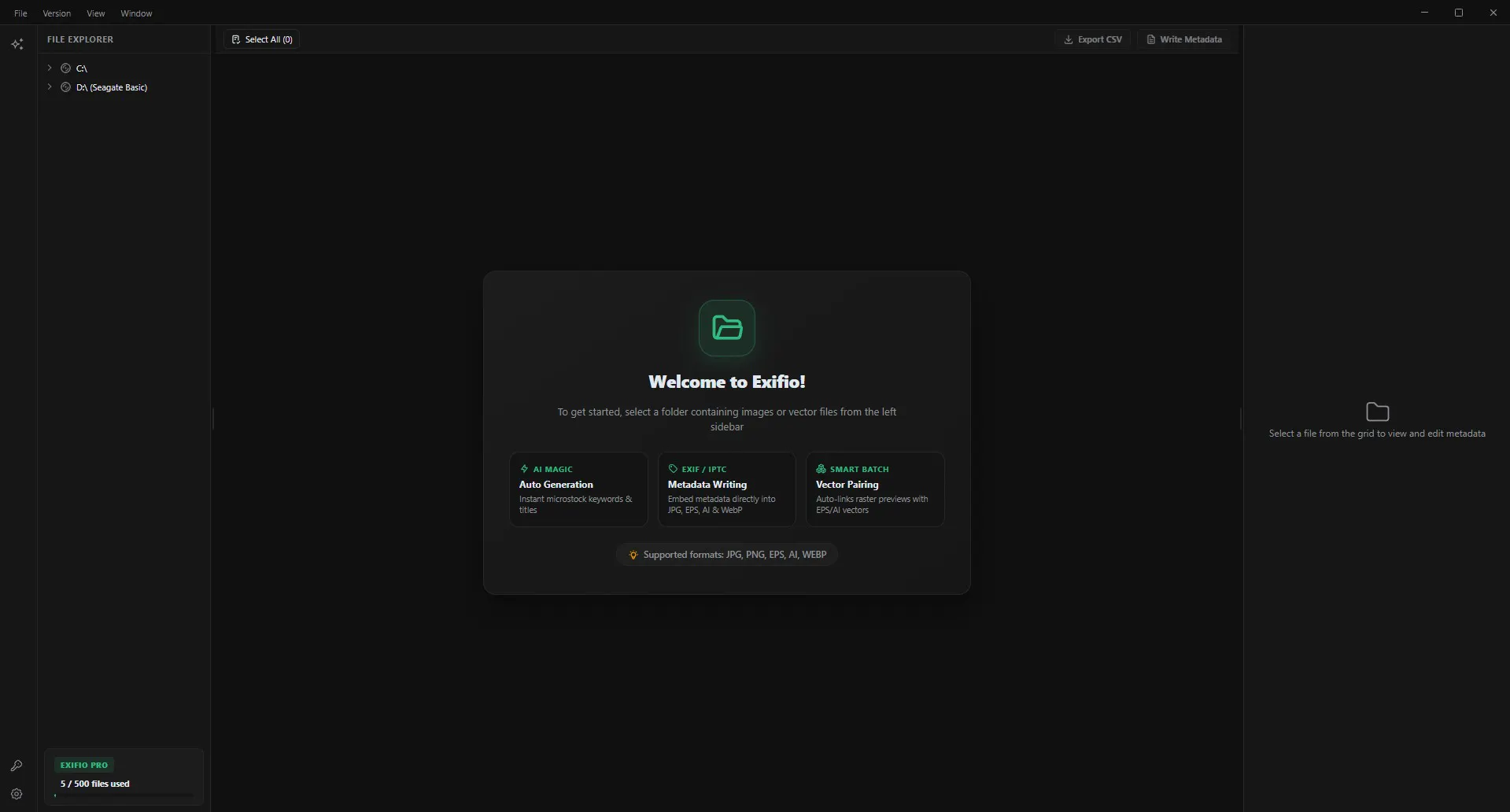Click the "Supported formats: JPG, PNG, EPS, AI, WEBP" text
Image resolution: width=1510 pixels, height=812 pixels.
[x=735, y=555]
